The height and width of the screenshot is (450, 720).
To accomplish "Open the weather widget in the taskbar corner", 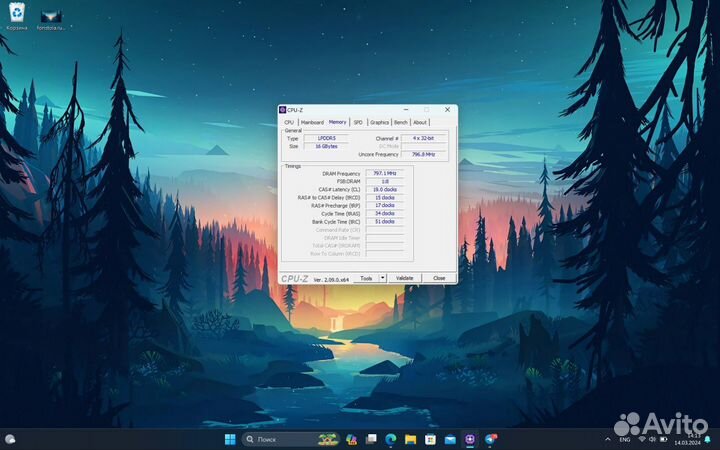I will click(10, 439).
